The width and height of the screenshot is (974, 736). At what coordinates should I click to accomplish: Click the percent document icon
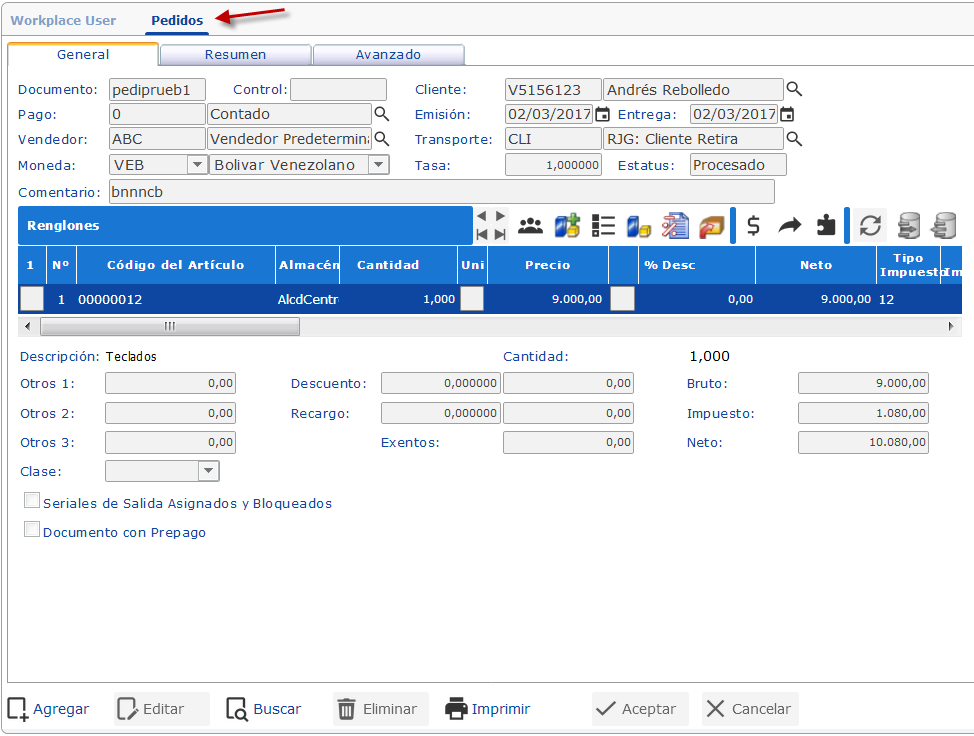(676, 226)
